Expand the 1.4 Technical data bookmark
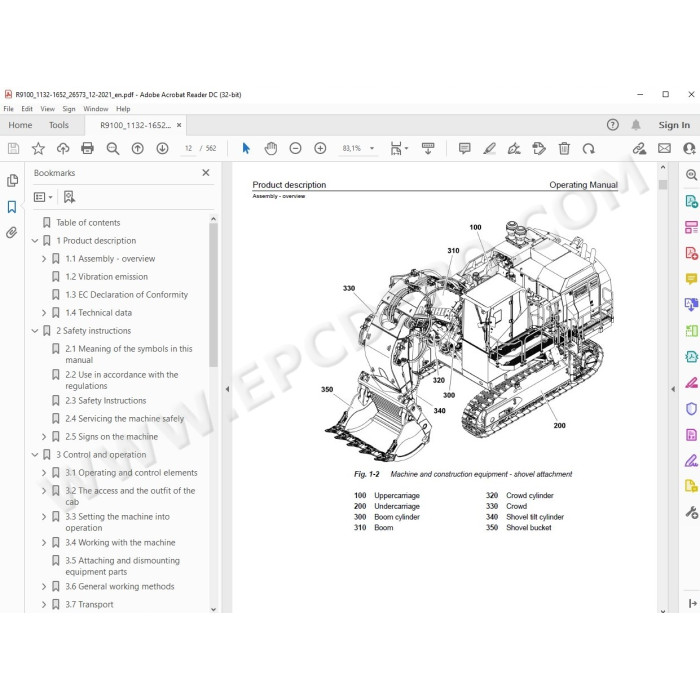Screen dimensions: 700x700 click(x=44, y=312)
